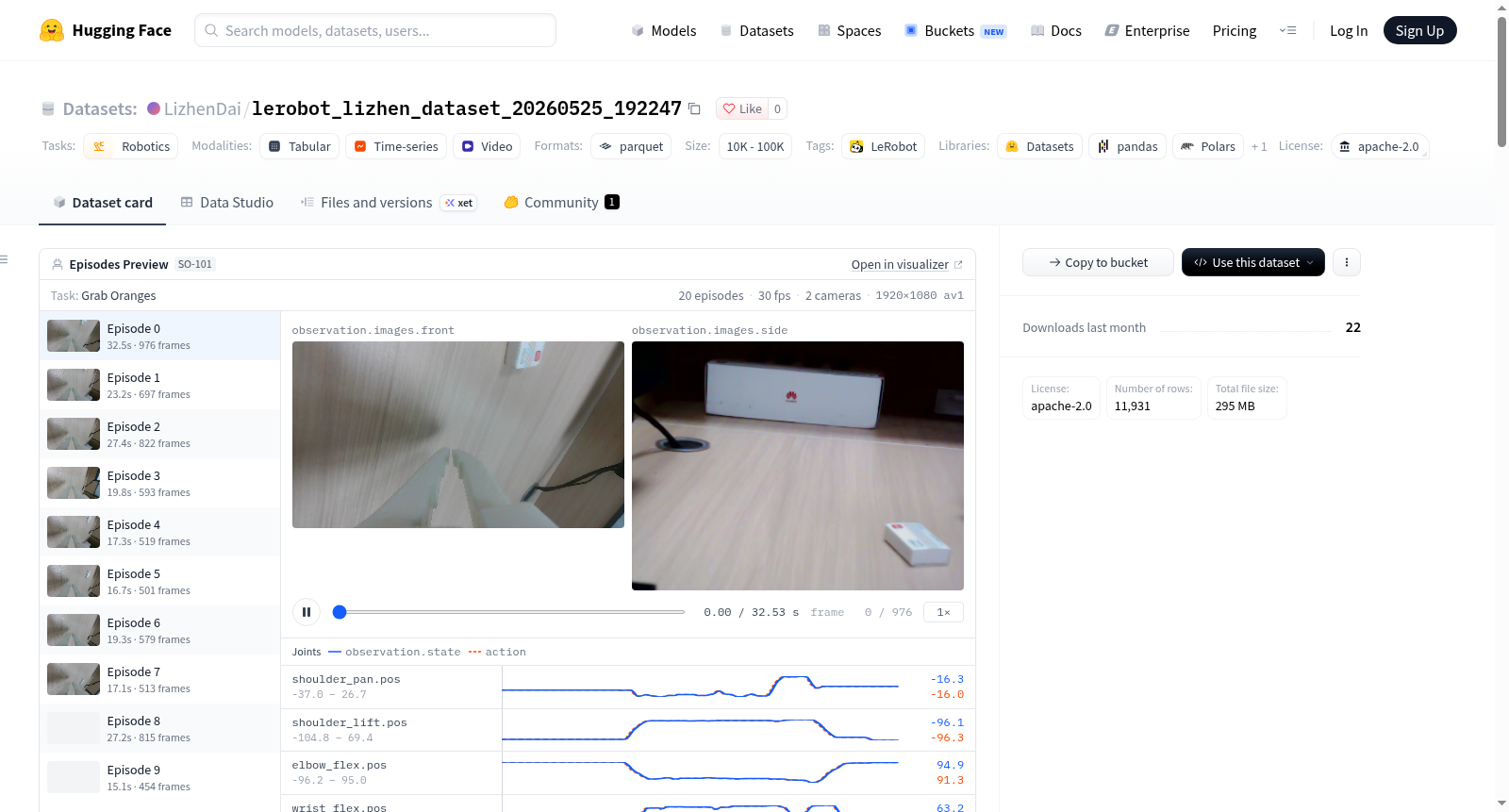Change the 1× playback speed selector

pyautogui.click(x=943, y=612)
